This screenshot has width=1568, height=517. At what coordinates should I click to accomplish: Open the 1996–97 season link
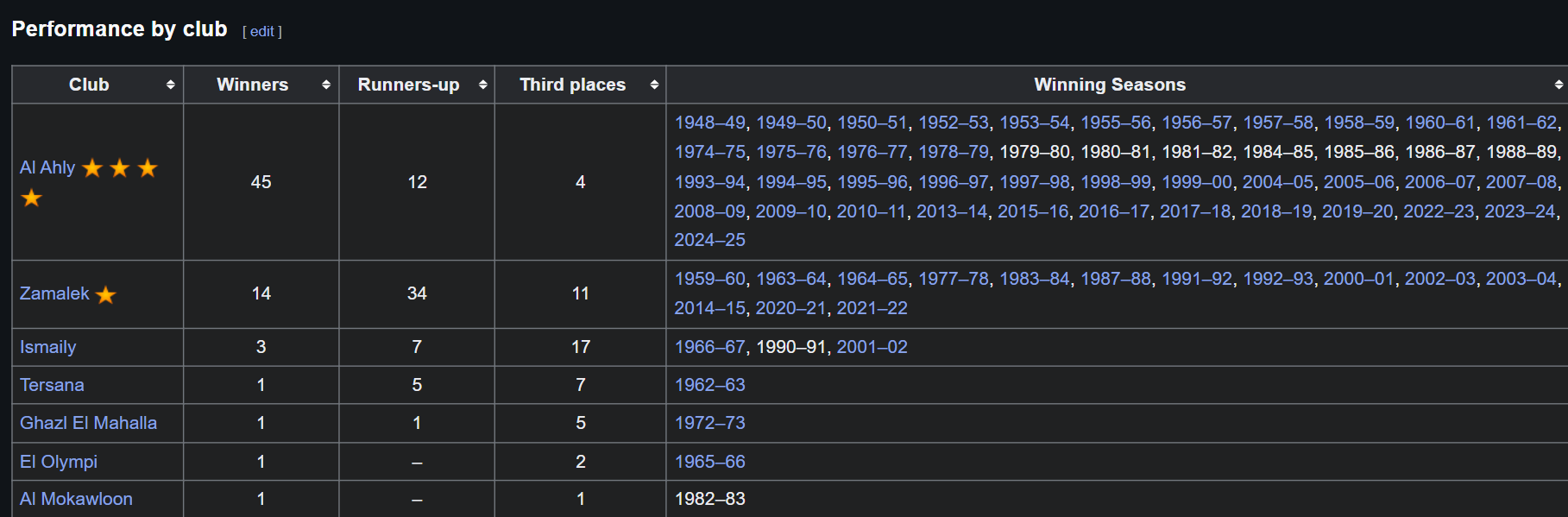tap(954, 182)
